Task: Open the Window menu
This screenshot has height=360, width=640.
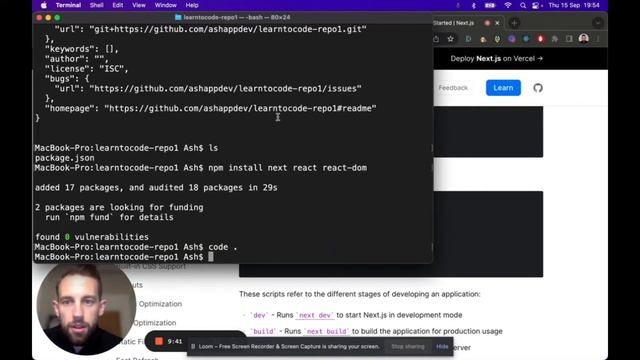Action: pos(165,5)
